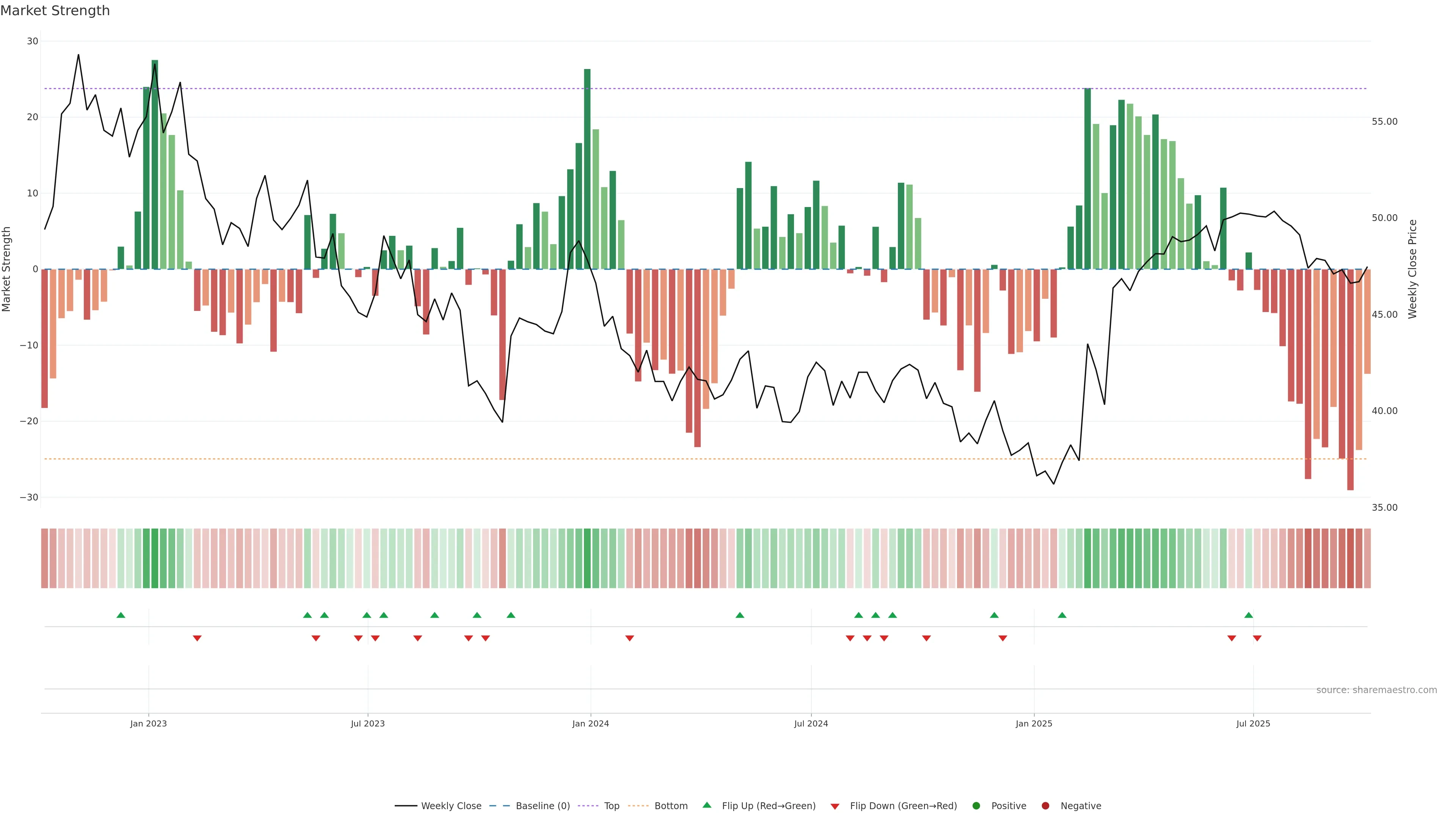This screenshot has width=1456, height=819.
Task: Click the flip-down marker after Jan 2024
Action: (x=630, y=638)
